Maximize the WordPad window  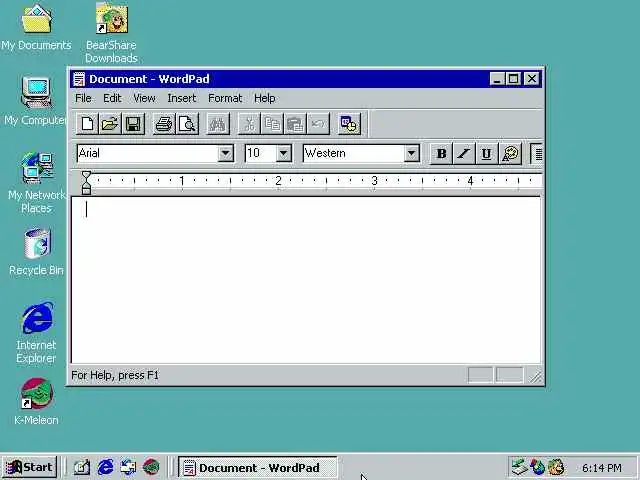click(513, 79)
